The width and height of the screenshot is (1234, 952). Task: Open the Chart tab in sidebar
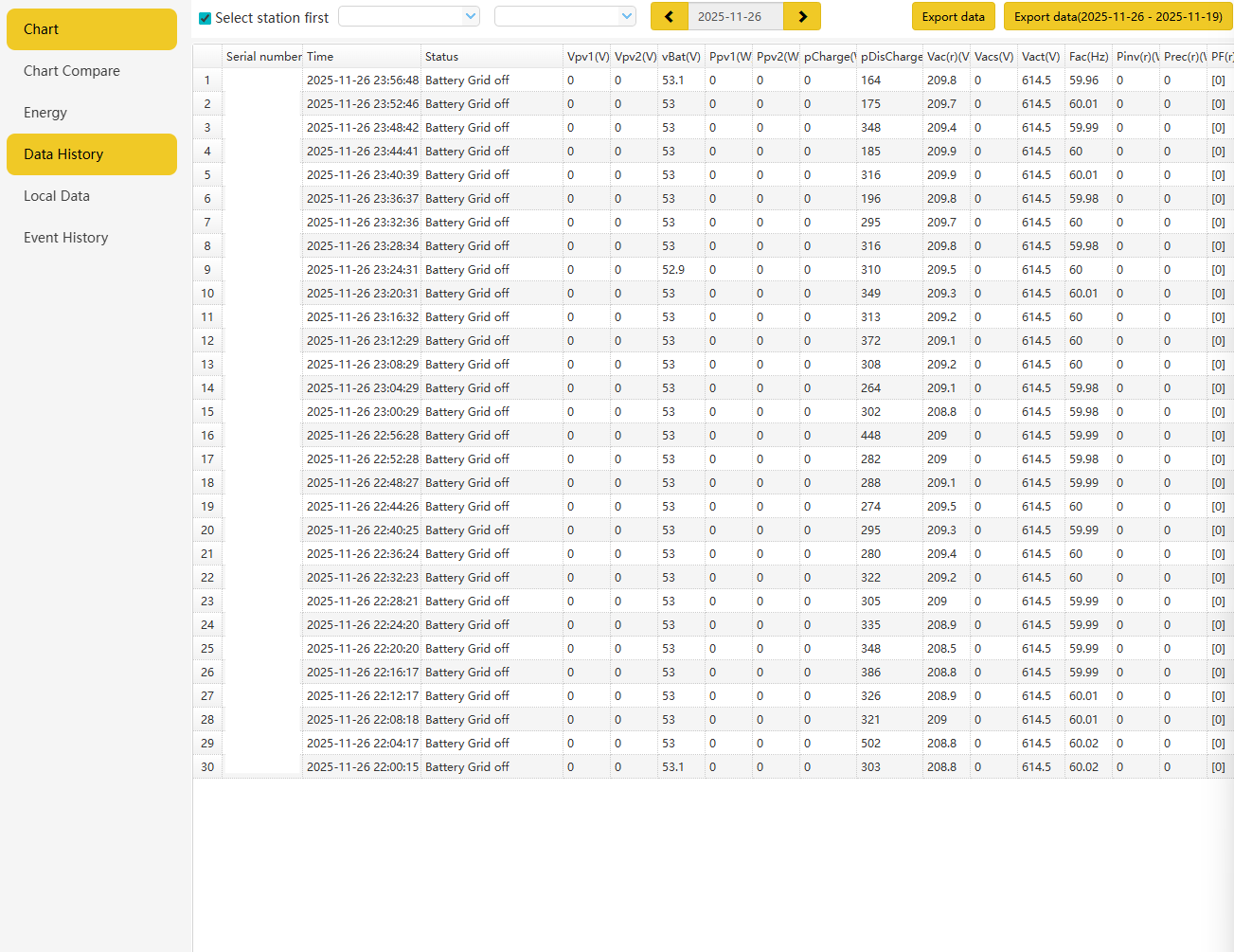point(92,29)
